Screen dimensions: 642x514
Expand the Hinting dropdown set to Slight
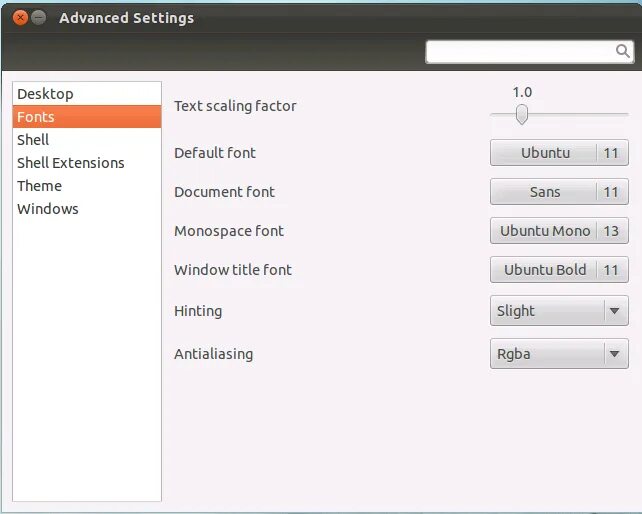559,311
